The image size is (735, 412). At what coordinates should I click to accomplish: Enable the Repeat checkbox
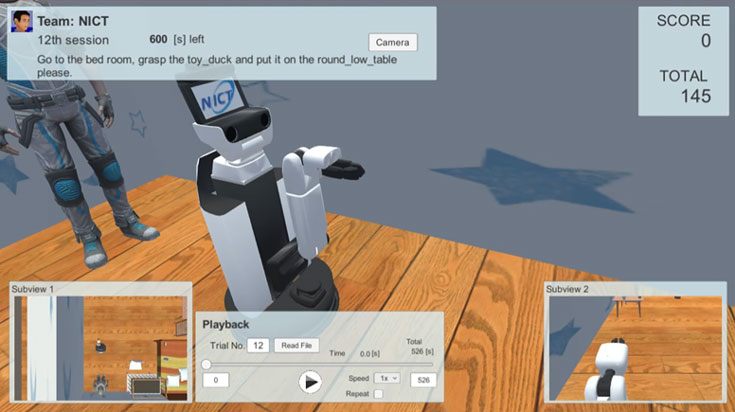pos(378,394)
